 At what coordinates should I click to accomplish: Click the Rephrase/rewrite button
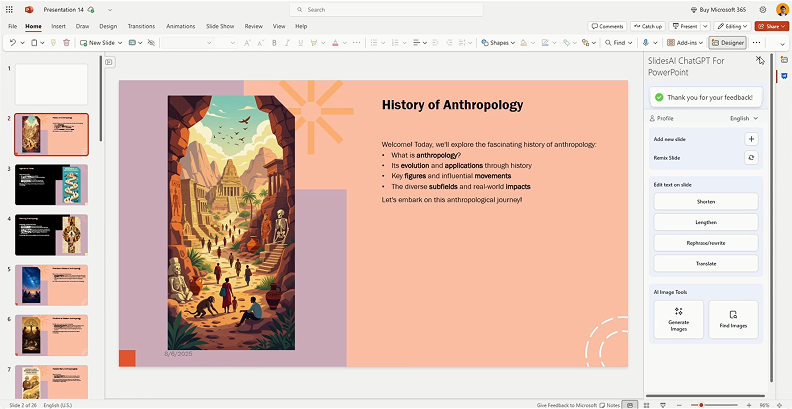point(705,243)
